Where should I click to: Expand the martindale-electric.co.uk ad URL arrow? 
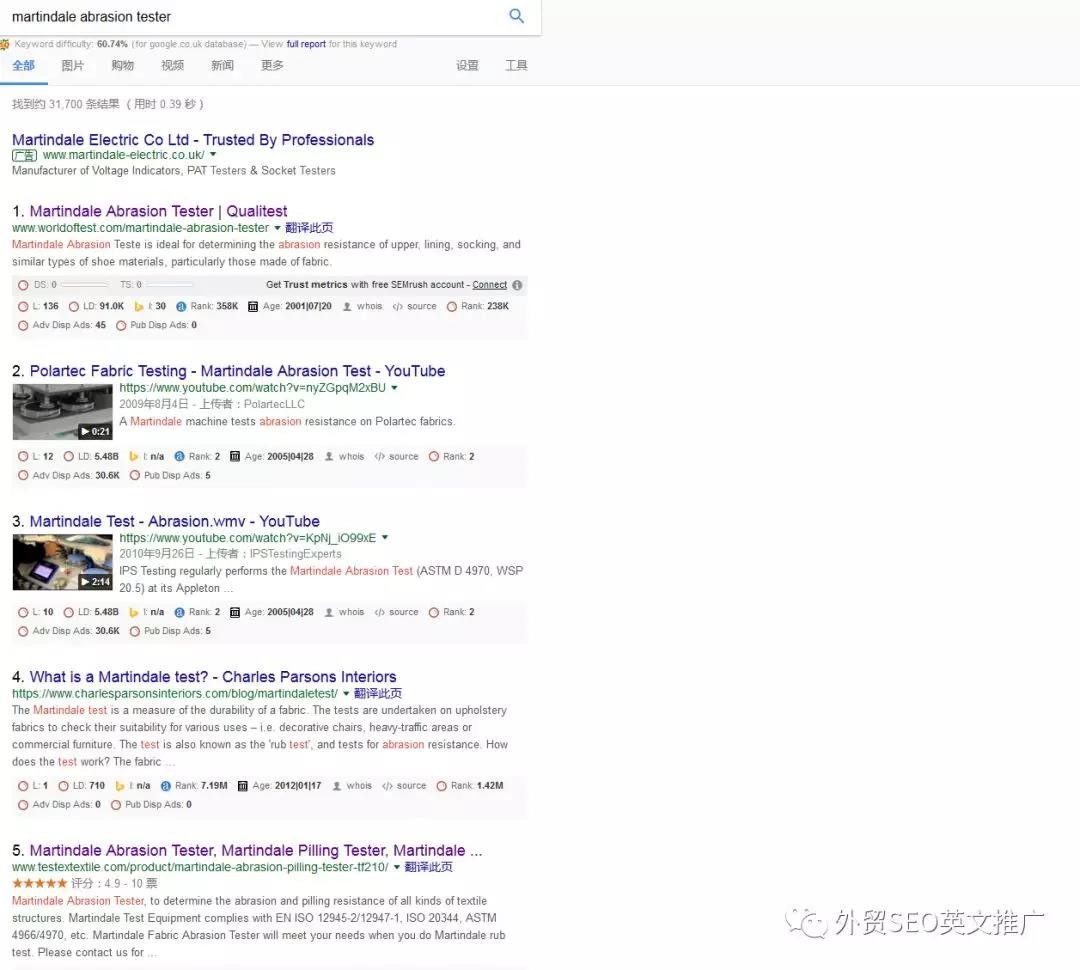213,155
